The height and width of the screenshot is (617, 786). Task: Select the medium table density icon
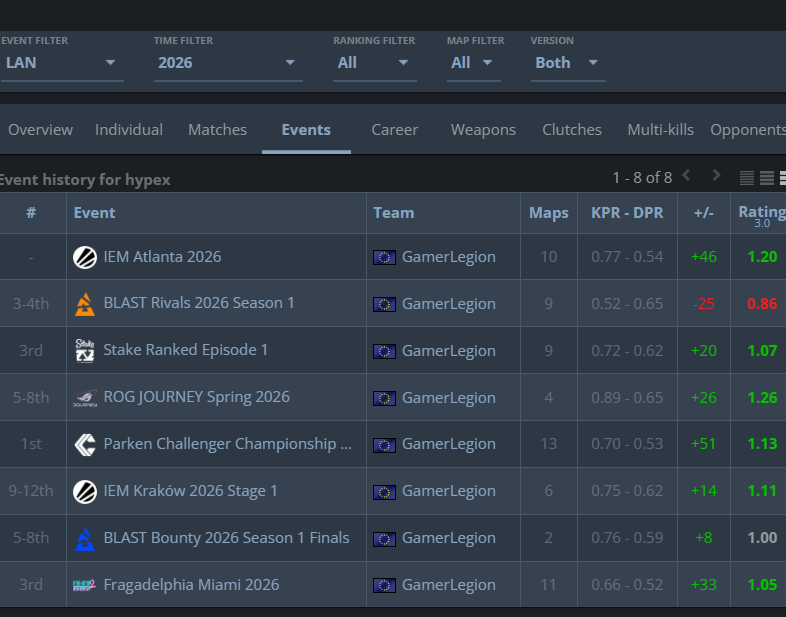[767, 178]
